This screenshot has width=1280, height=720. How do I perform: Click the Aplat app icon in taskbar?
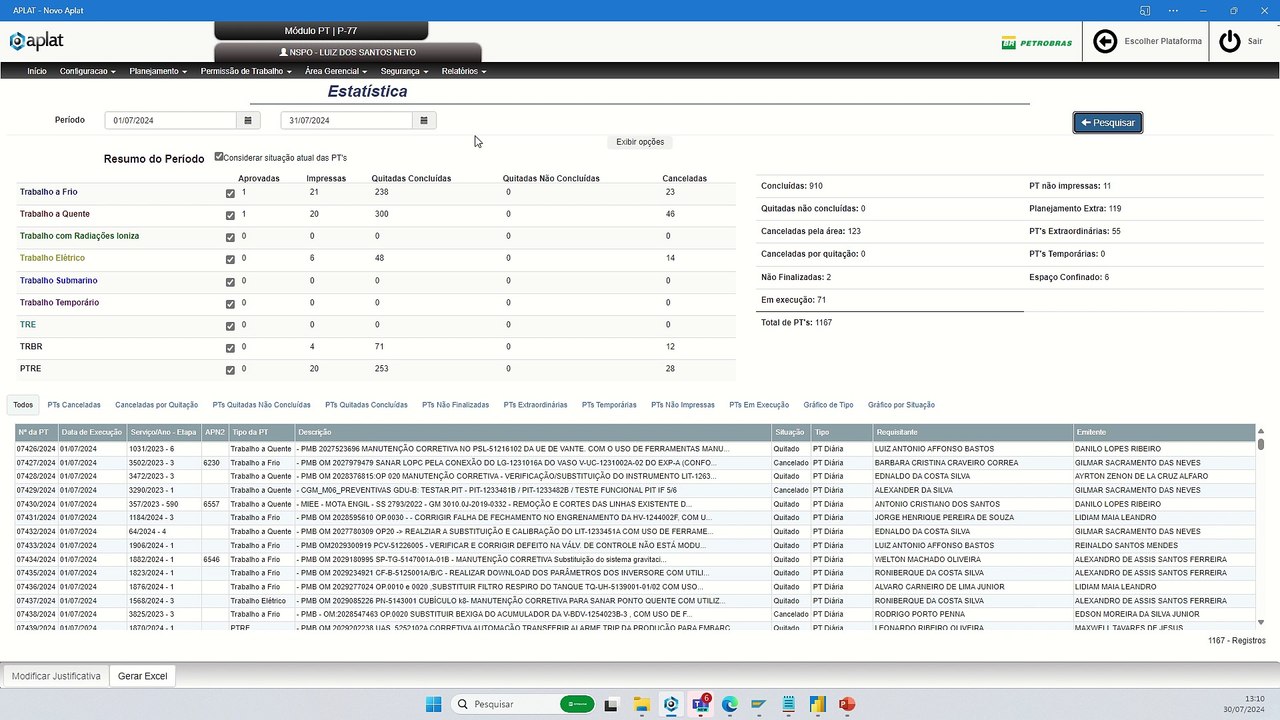[x=671, y=704]
